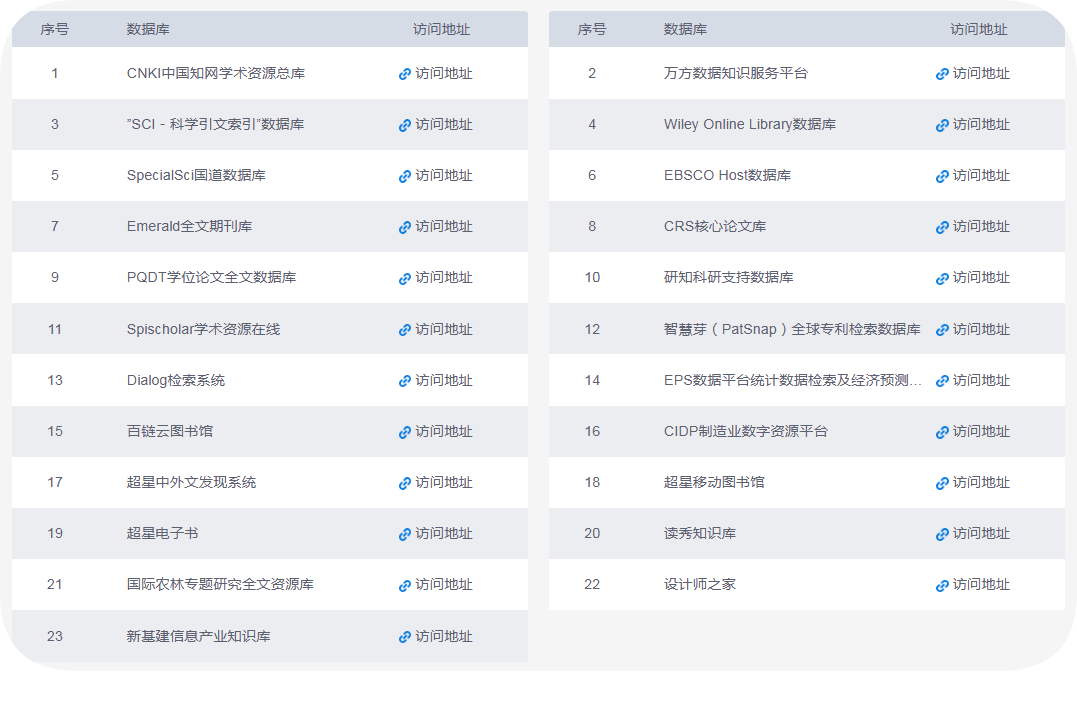Click the link icon in 百链云图书馆 row
Viewport: 1077px width, 720px height.
(405, 432)
